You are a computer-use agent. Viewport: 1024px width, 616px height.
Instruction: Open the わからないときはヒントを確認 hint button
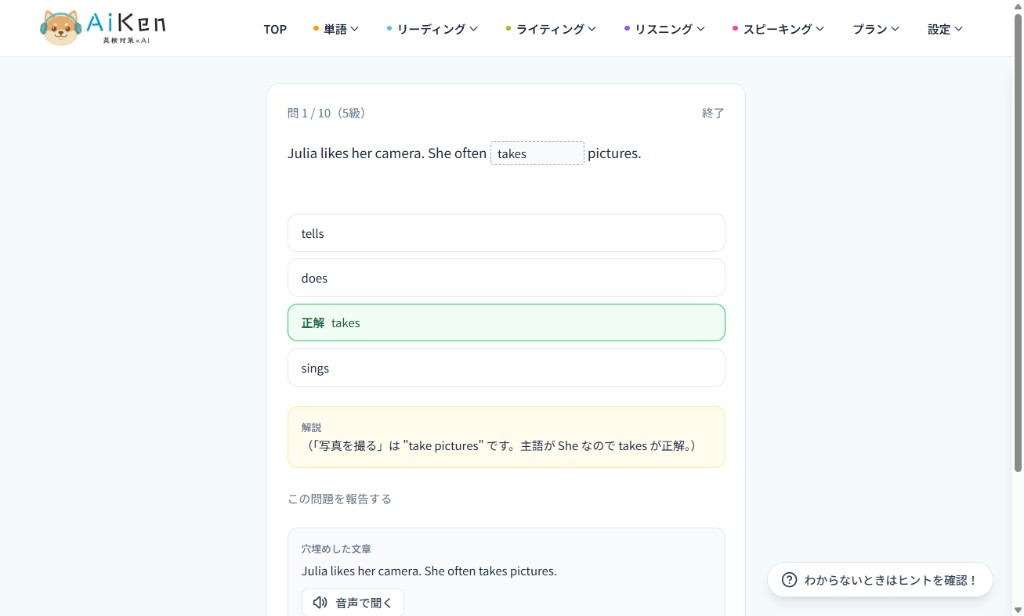[x=880, y=579]
